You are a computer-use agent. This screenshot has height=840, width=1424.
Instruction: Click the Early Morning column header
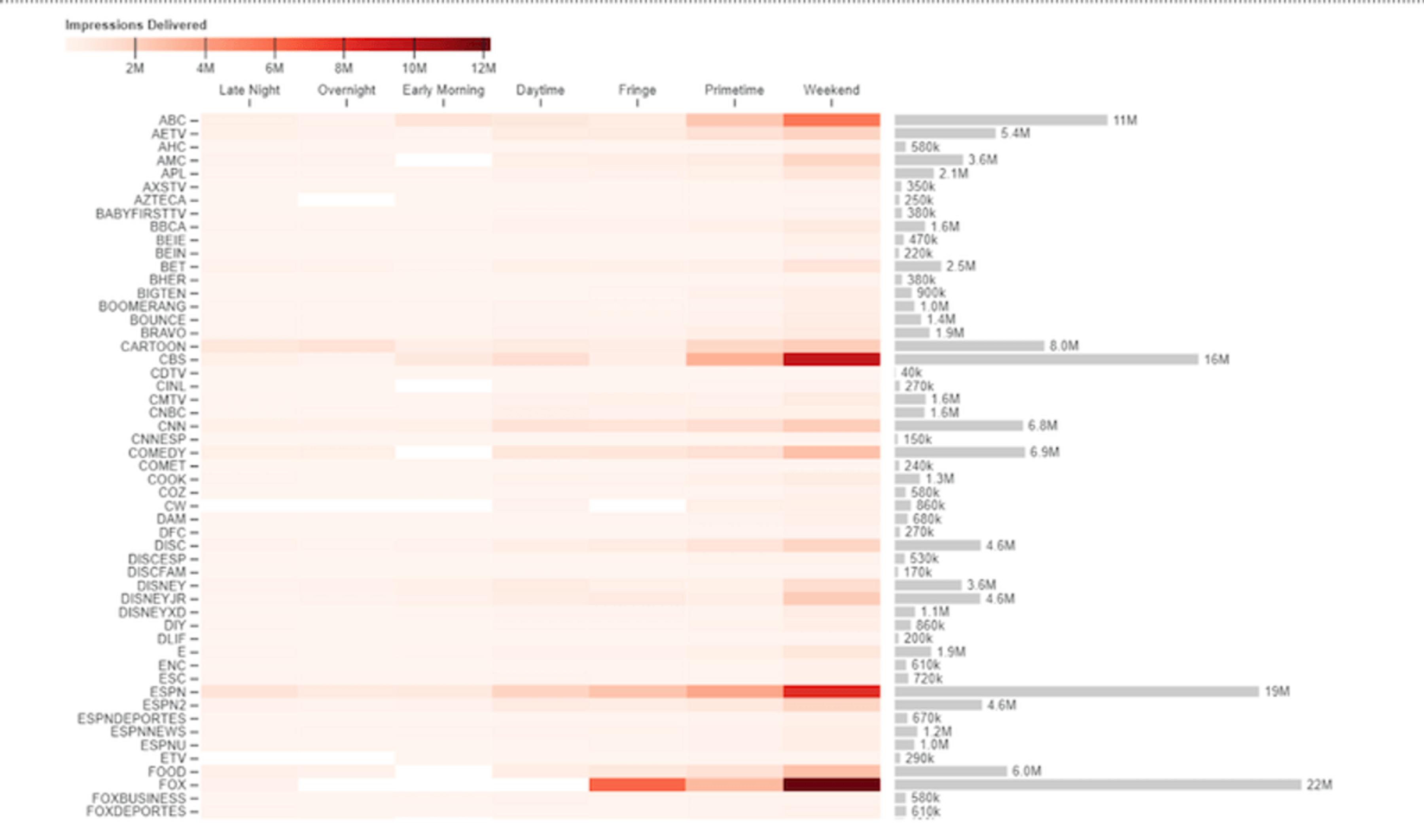pyautogui.click(x=443, y=90)
